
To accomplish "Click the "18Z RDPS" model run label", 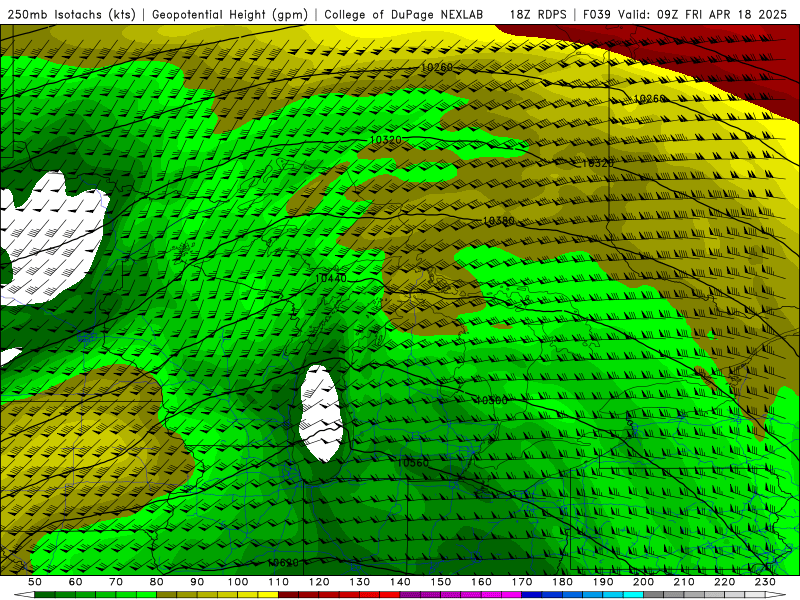I will [538, 15].
